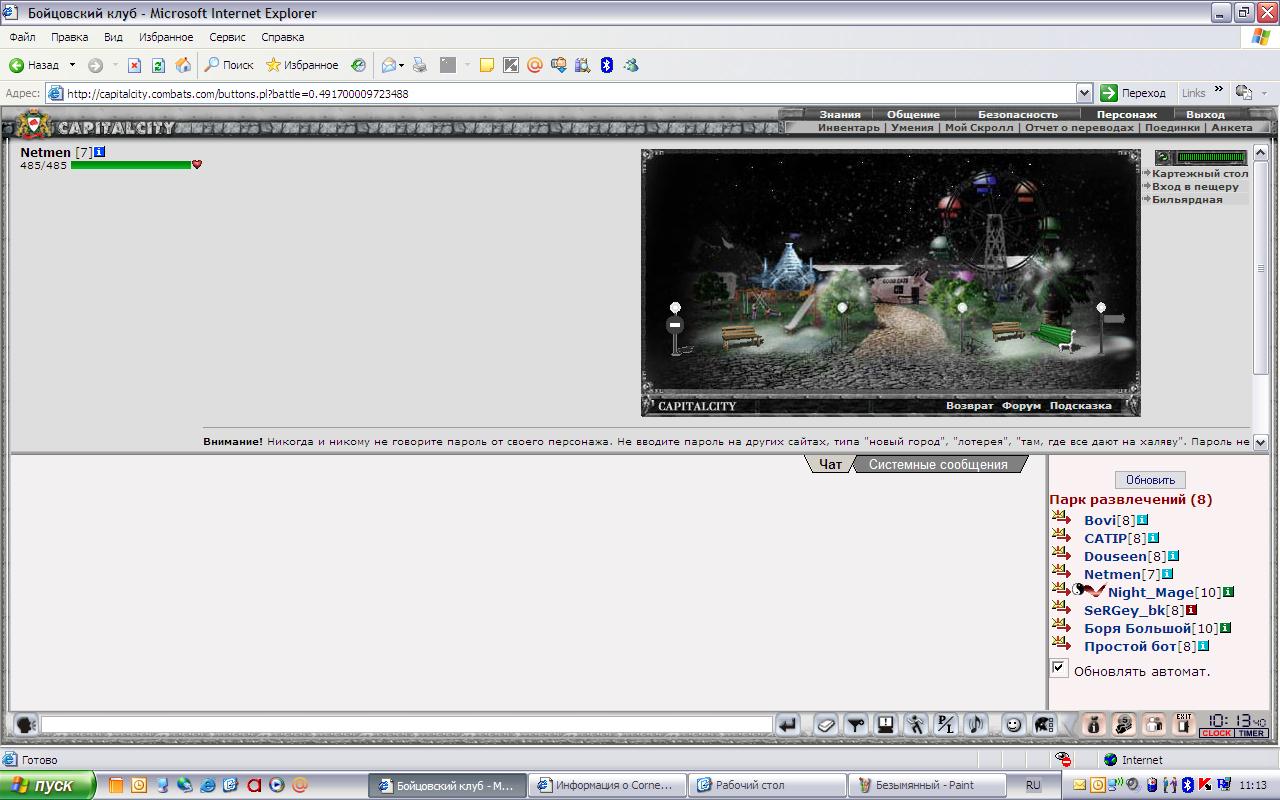This screenshot has width=1280, height=800.
Task: Click the chat send arrow button
Action: point(788,724)
